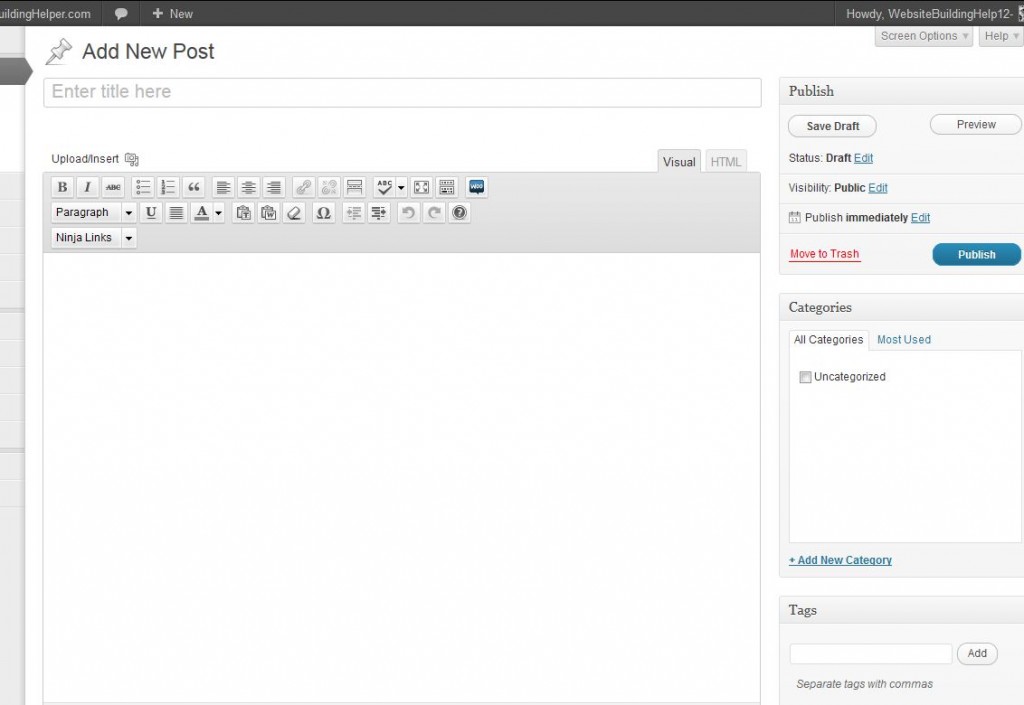The image size is (1024, 705).
Task: Expand the Help panel
Action: click(x=1001, y=36)
